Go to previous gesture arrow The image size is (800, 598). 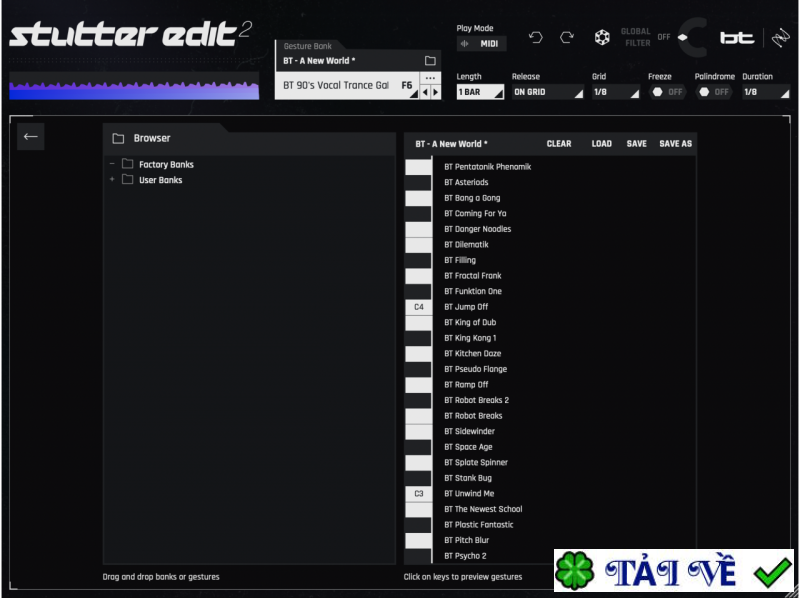click(425, 92)
